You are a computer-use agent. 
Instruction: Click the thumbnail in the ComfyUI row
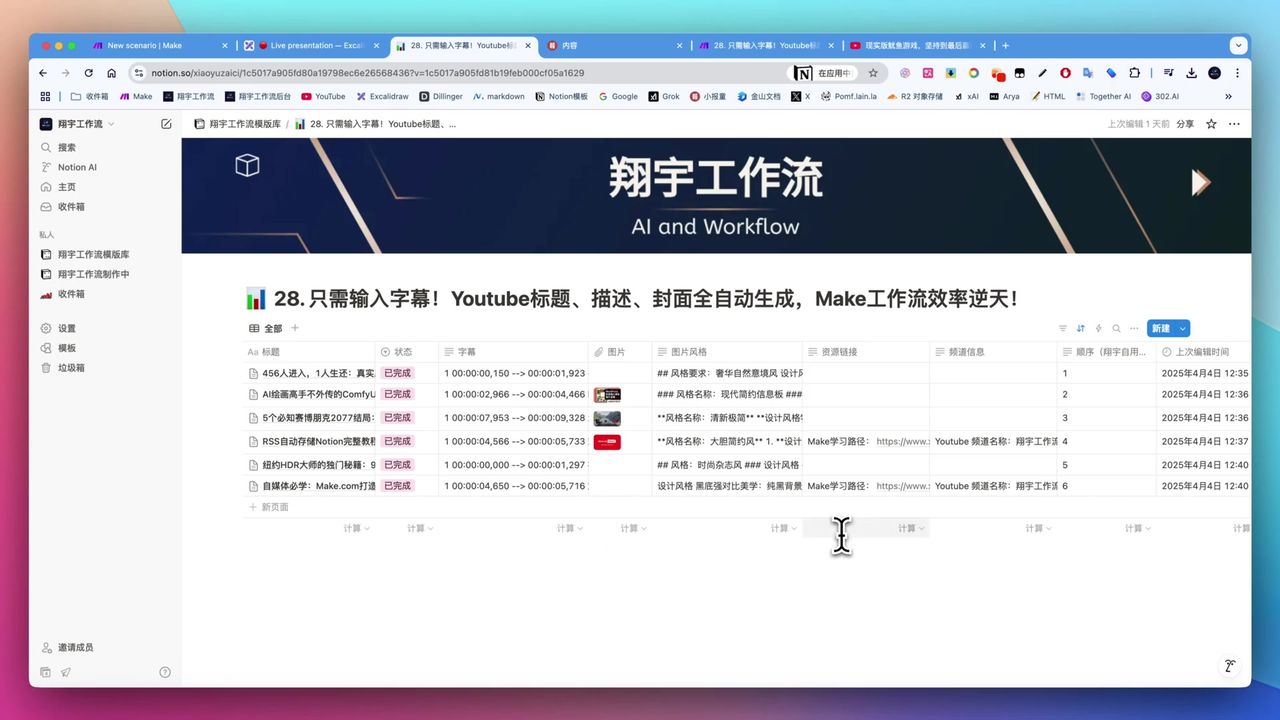(x=607, y=394)
